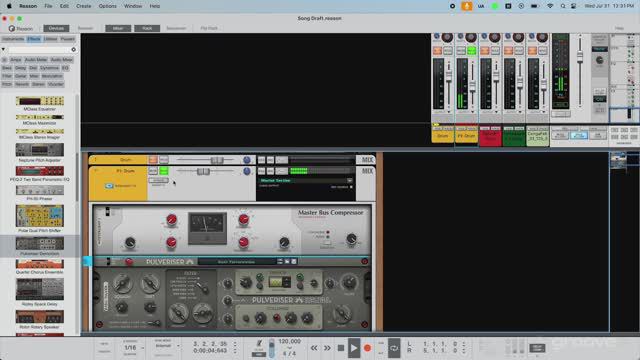
Task: Disable green solo on FV Drum rack channel
Action: click(164, 171)
